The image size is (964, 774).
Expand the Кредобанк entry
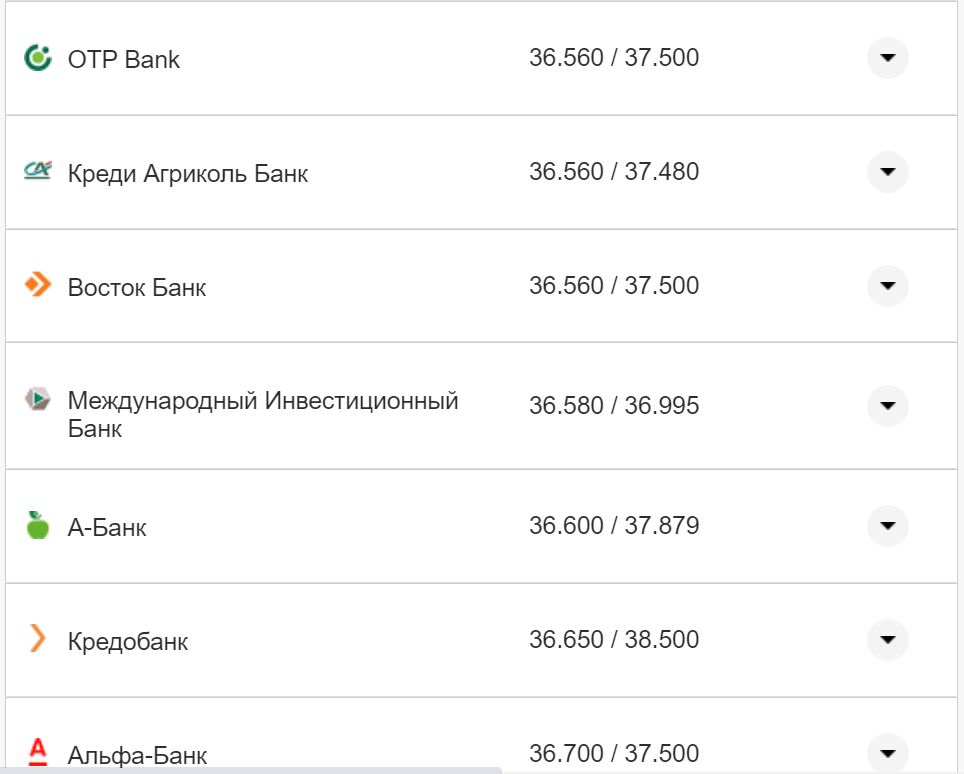pyautogui.click(x=887, y=640)
